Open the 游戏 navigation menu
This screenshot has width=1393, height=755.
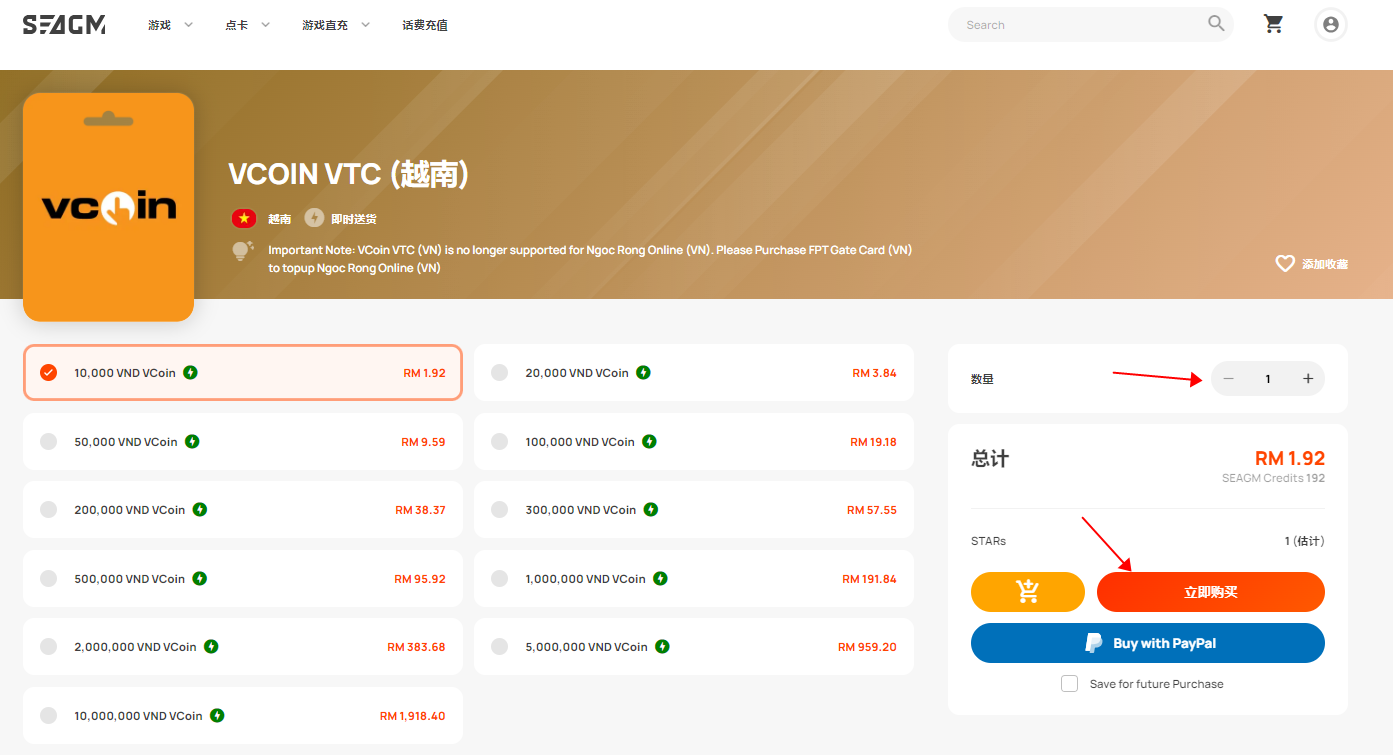pyautogui.click(x=160, y=25)
